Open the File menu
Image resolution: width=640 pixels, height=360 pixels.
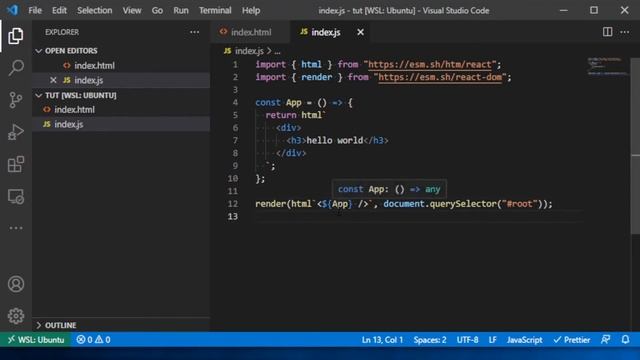click(x=35, y=10)
